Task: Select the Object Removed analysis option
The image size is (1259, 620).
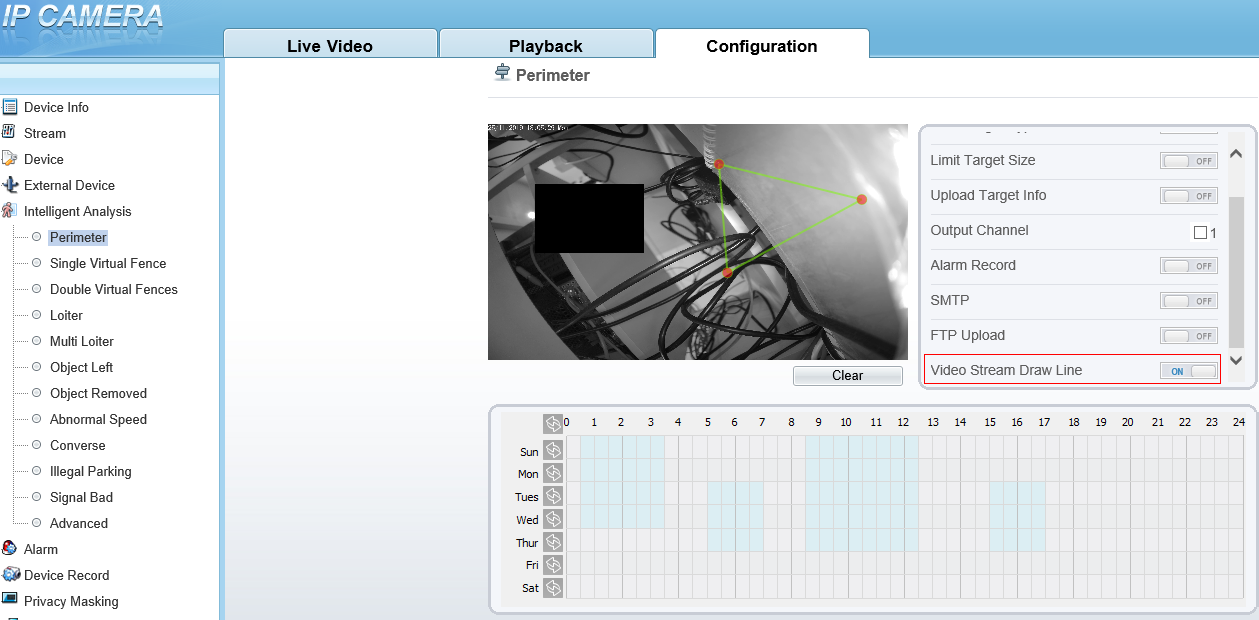Action: [98, 393]
